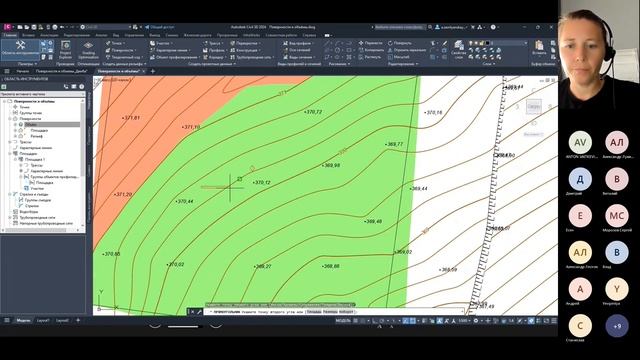Image resolution: width=640 pixels, height=360 pixels.
Task: Select the Масштаб (Scale) tool
Action: pos(398,58)
